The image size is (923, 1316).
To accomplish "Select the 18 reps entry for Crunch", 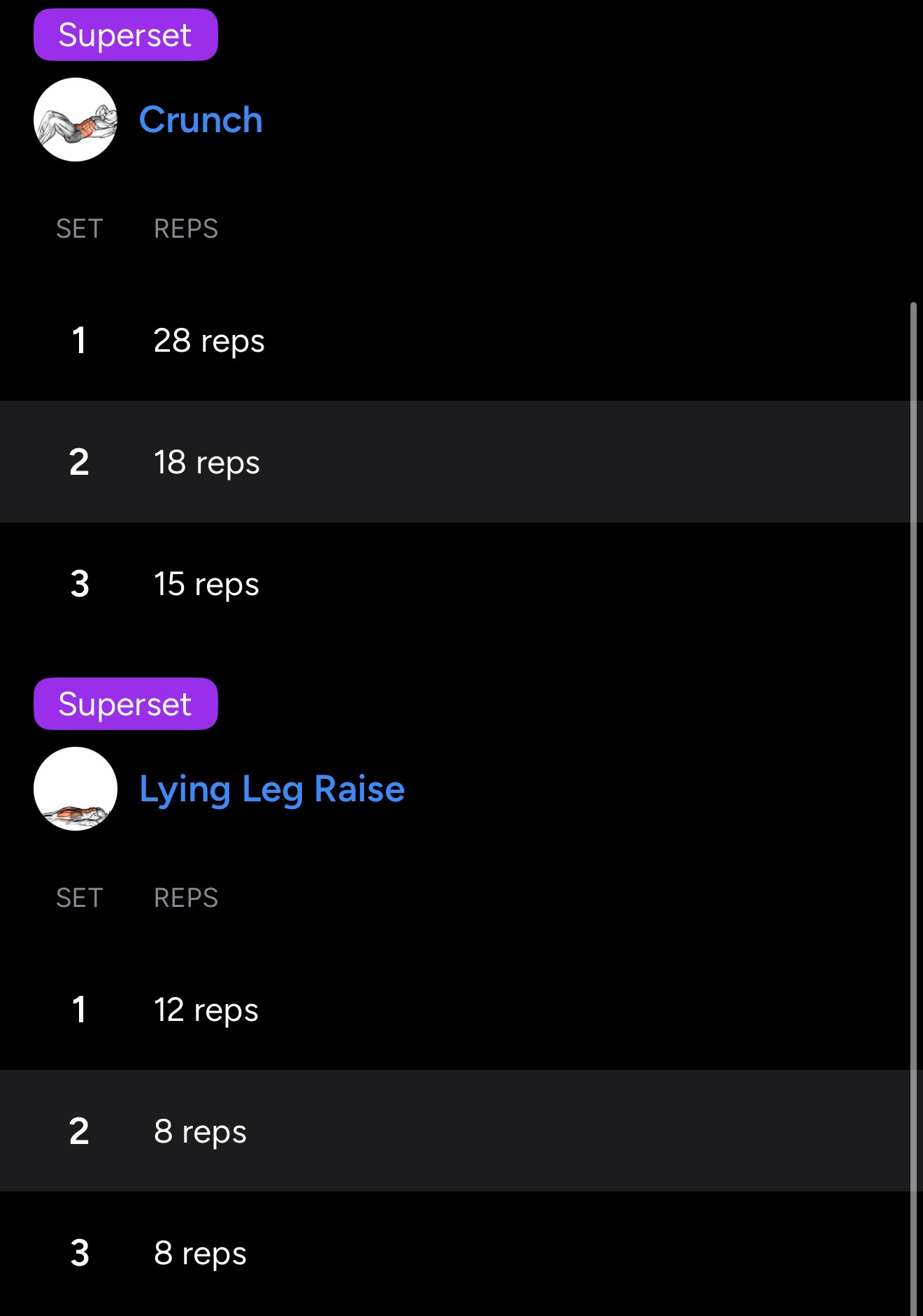I will [x=207, y=462].
